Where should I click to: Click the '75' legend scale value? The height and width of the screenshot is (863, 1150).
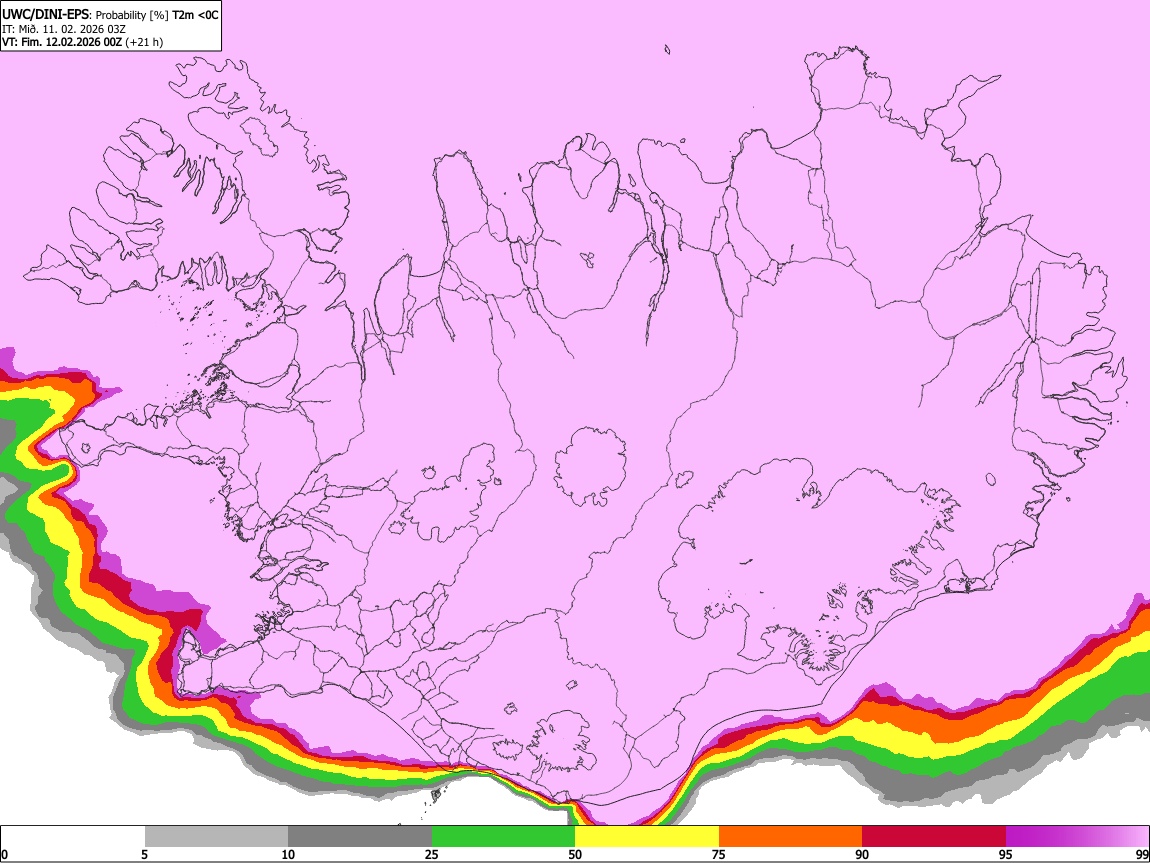click(x=719, y=854)
